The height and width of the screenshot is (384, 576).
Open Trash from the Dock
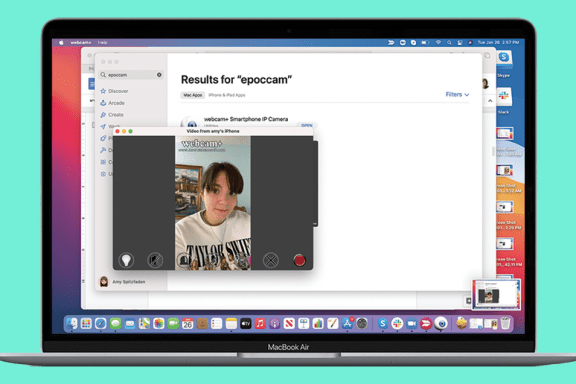505,323
